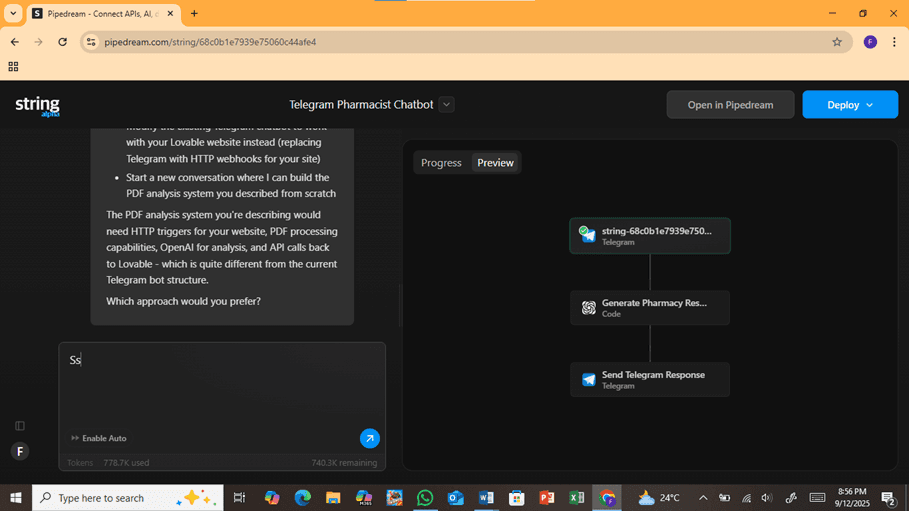This screenshot has width=909, height=511.
Task: Open File Explorer from taskbar
Action: [333, 498]
